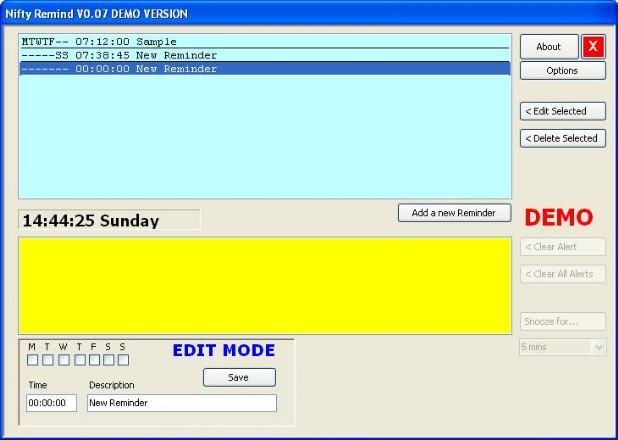
Task: Click the Description field with New Reminder
Action: (182, 403)
